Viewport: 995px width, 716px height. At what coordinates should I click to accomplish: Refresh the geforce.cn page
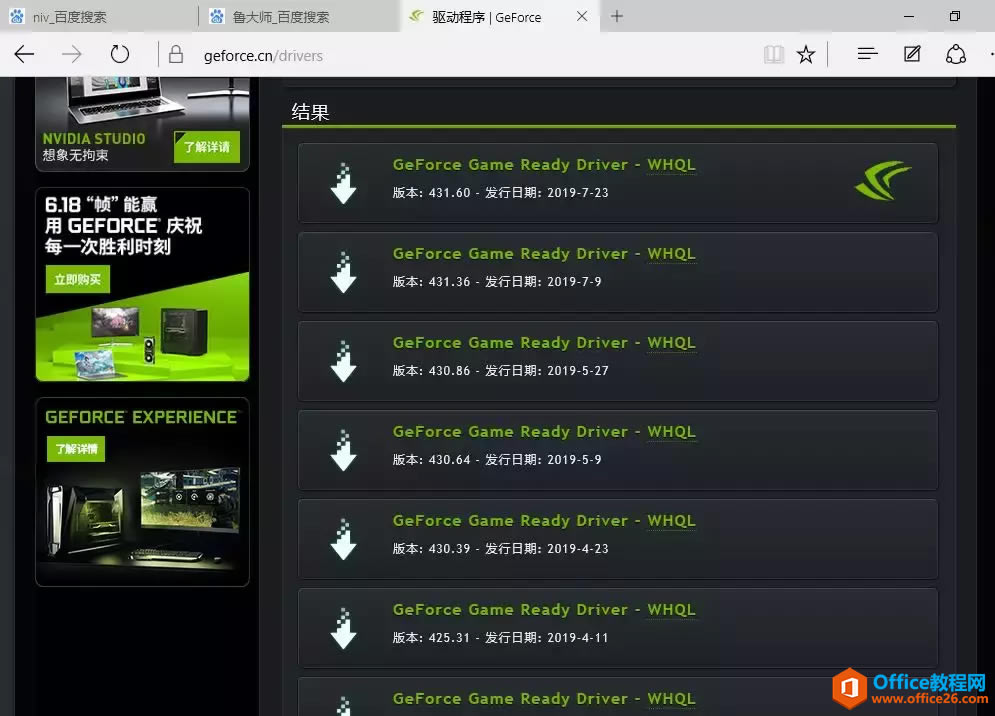point(119,55)
